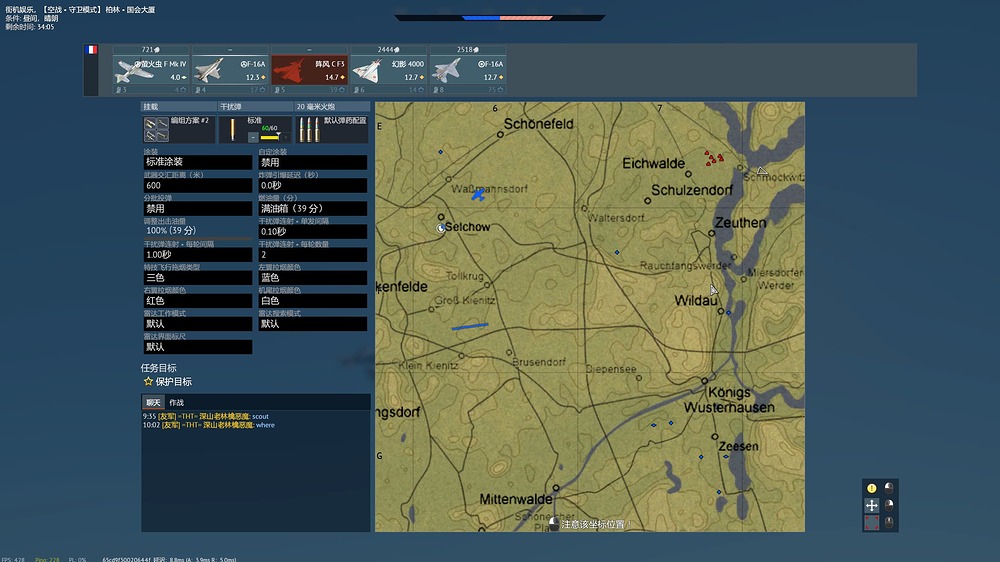The height and width of the screenshot is (562, 1000).
Task: Switch to the 聊天 chat tab
Action: pyautogui.click(x=152, y=402)
